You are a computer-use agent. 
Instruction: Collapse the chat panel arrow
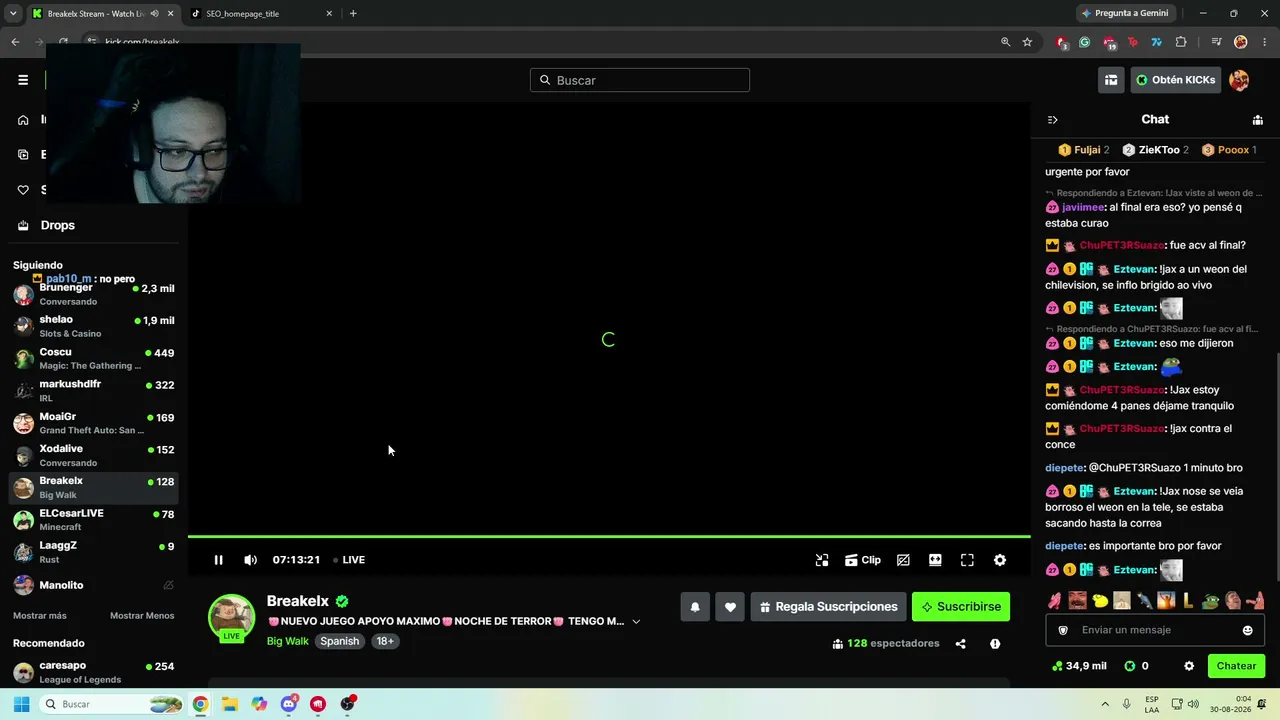(1052, 120)
